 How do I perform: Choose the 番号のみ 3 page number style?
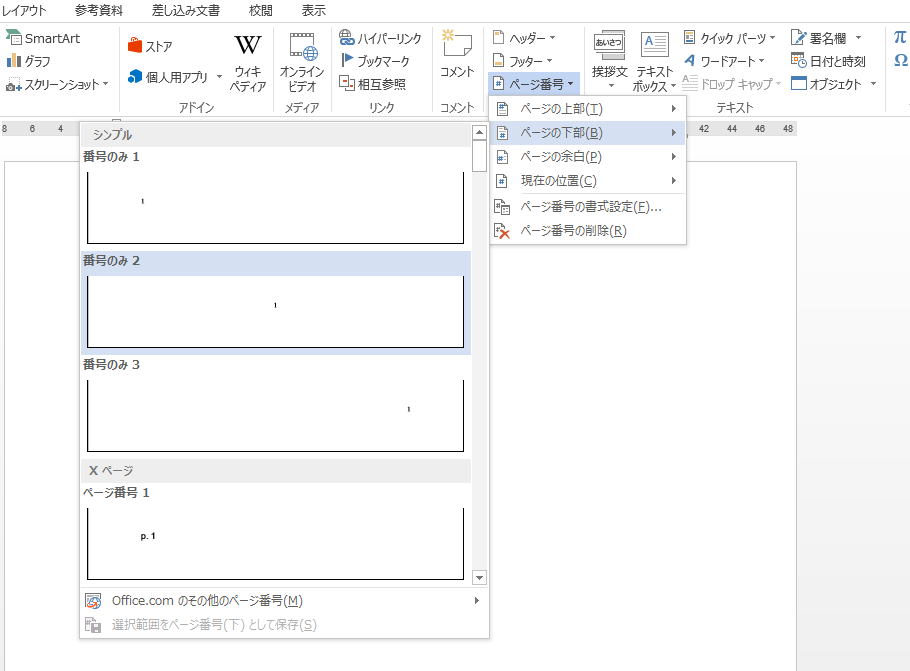coord(276,406)
